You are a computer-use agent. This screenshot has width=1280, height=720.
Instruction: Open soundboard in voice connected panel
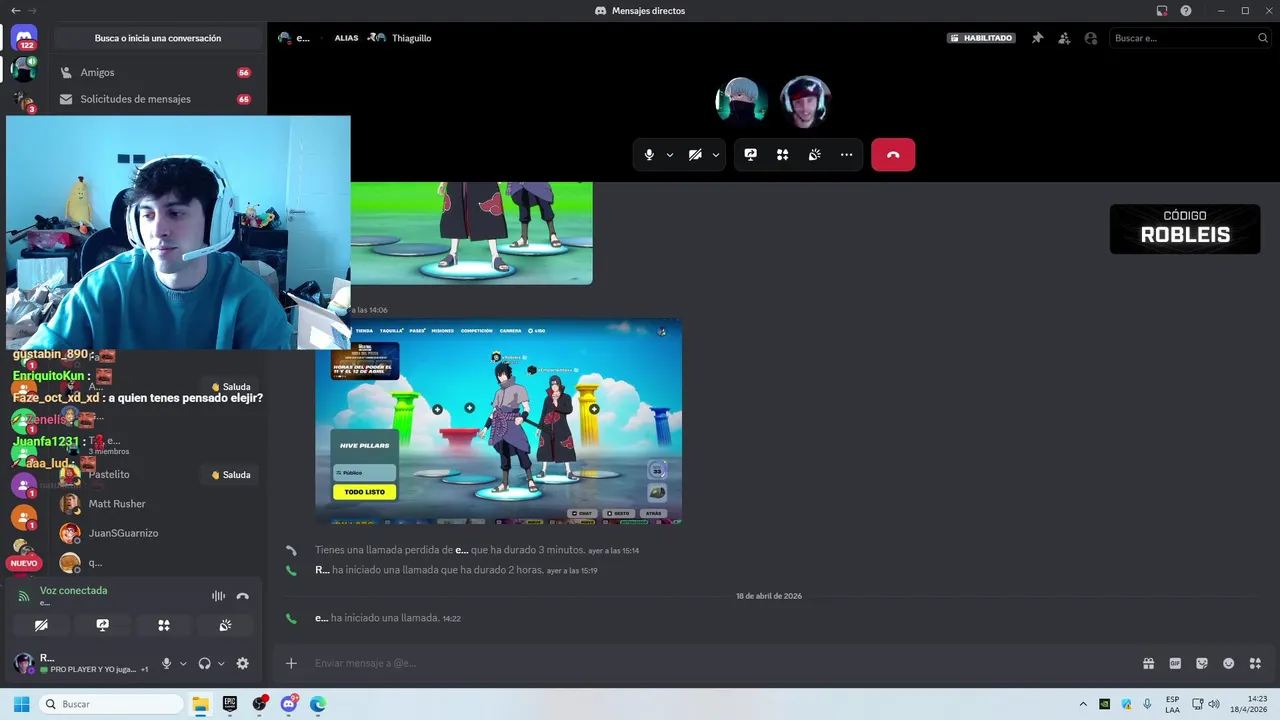pyautogui.click(x=225, y=625)
